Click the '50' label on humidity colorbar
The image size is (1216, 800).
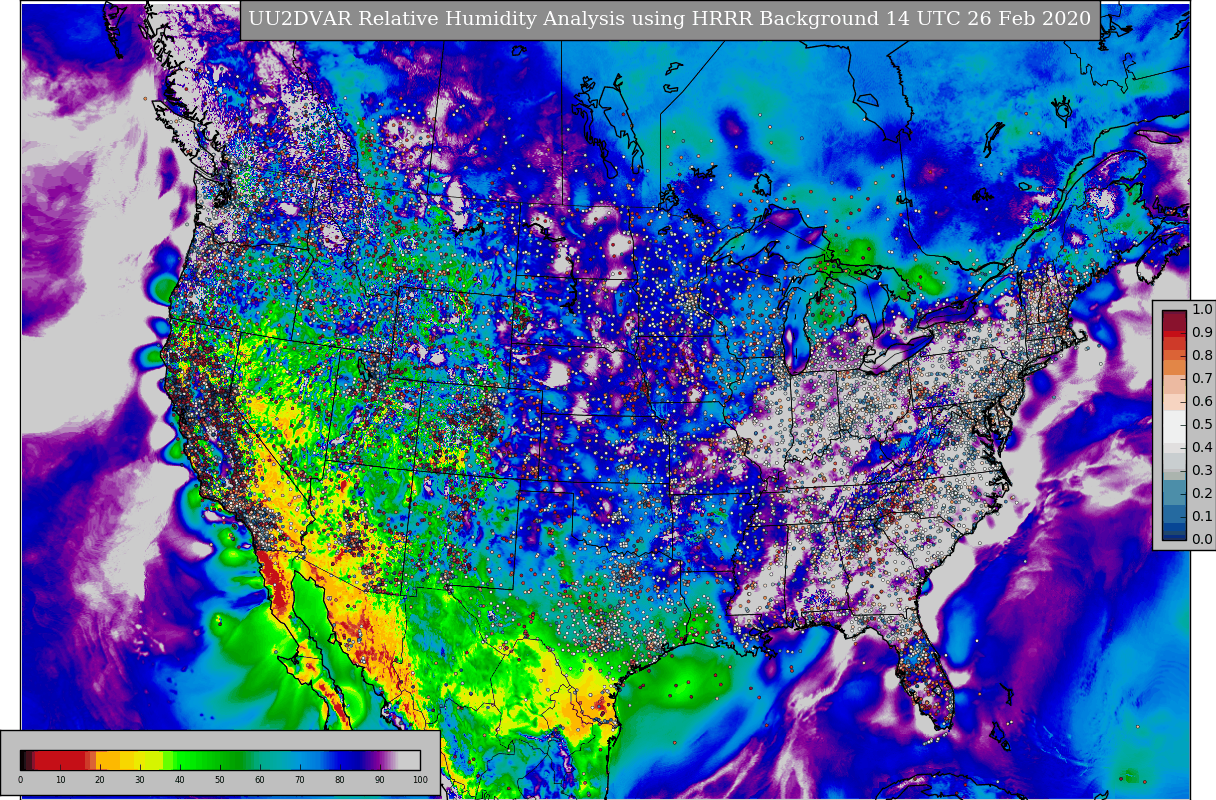[x=220, y=780]
